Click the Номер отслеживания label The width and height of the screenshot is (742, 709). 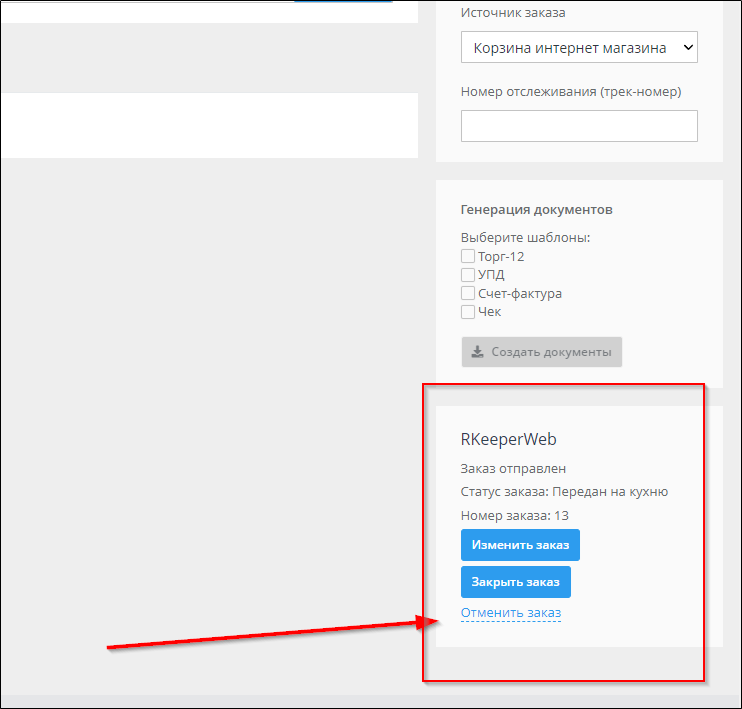coord(570,92)
